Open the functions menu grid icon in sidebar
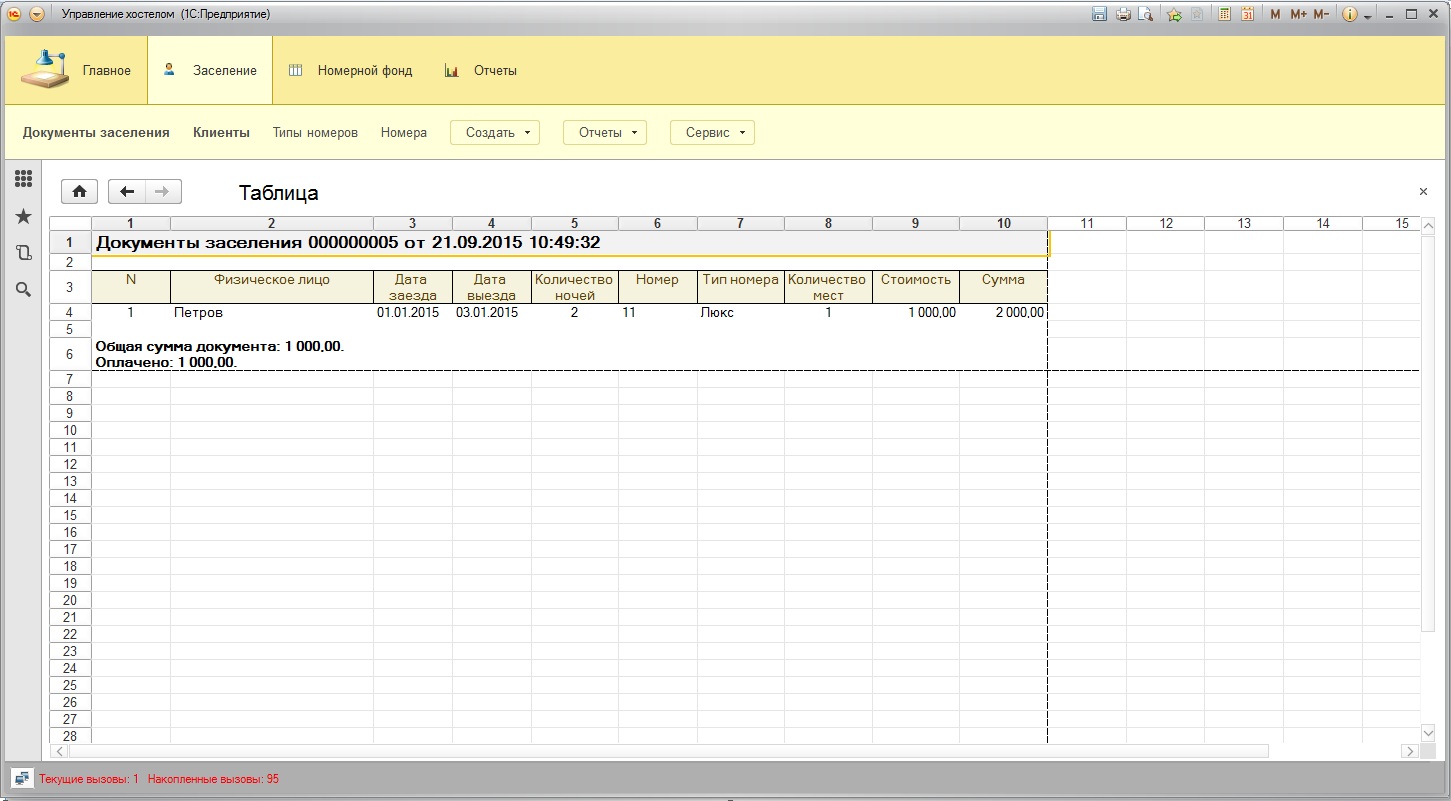 [23, 179]
